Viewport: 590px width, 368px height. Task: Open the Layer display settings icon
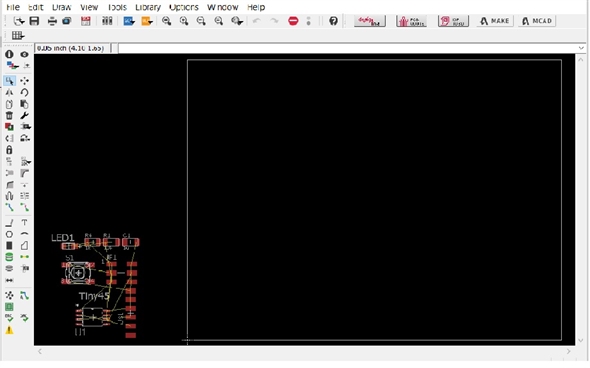(12, 66)
